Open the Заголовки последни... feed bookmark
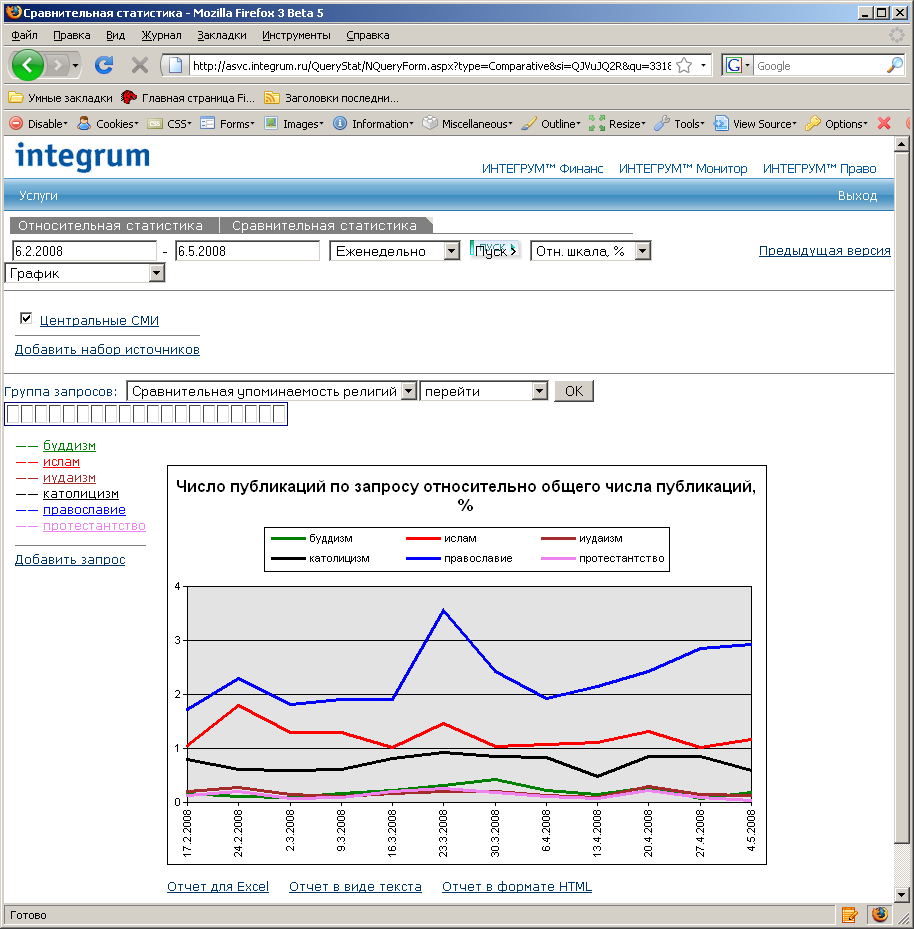This screenshot has width=914, height=929. [x=331, y=98]
